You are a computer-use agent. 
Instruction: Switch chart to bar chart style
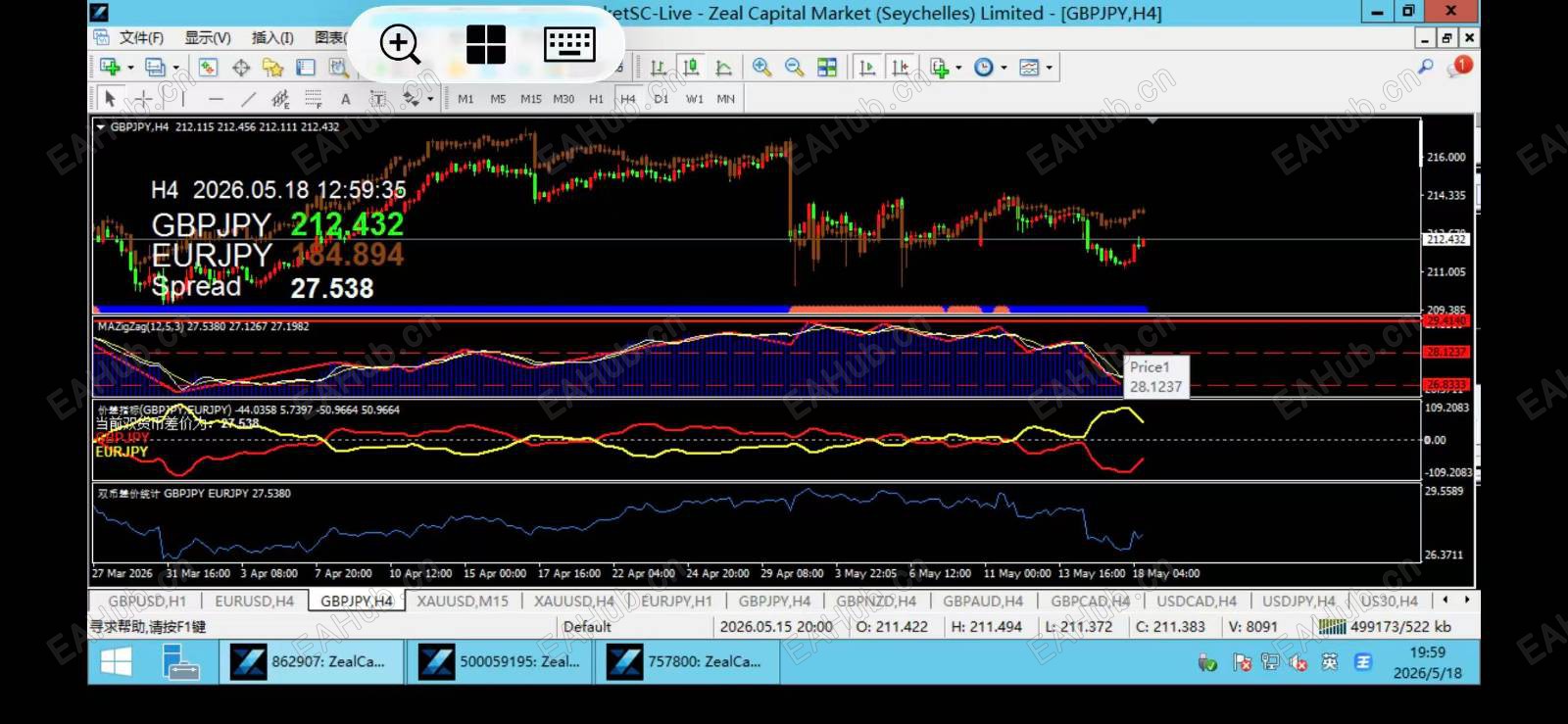click(x=659, y=67)
